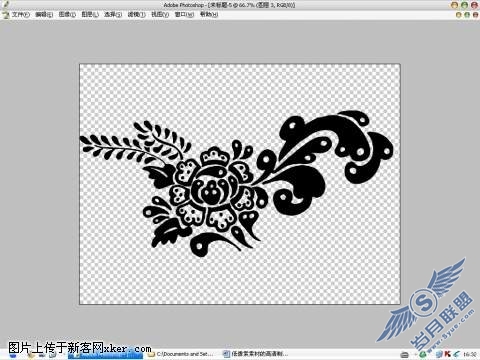Open the 视图(V) View menu
The image size is (480, 360).
click(160, 15)
